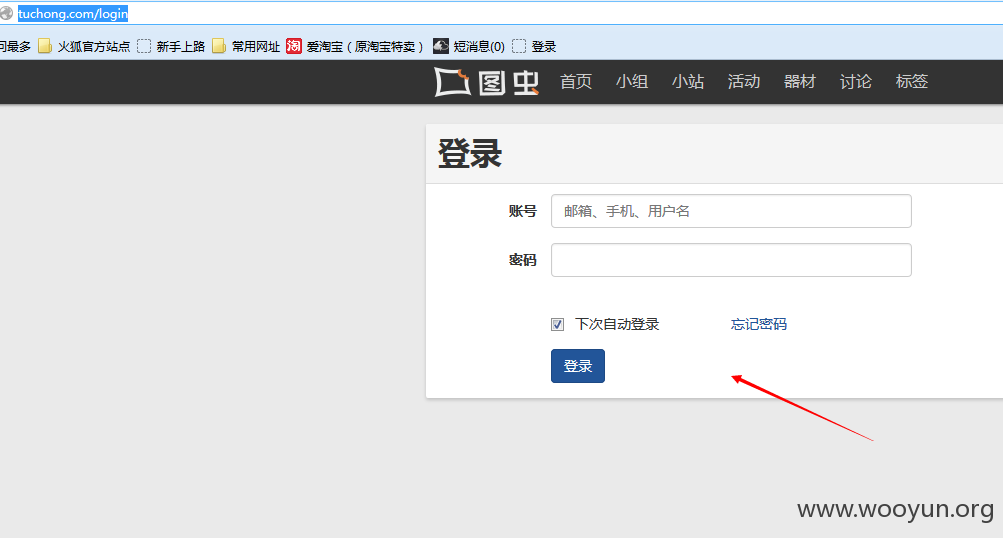The height and width of the screenshot is (538, 1003).
Task: Open the 标签 navigation item
Action: click(x=912, y=82)
